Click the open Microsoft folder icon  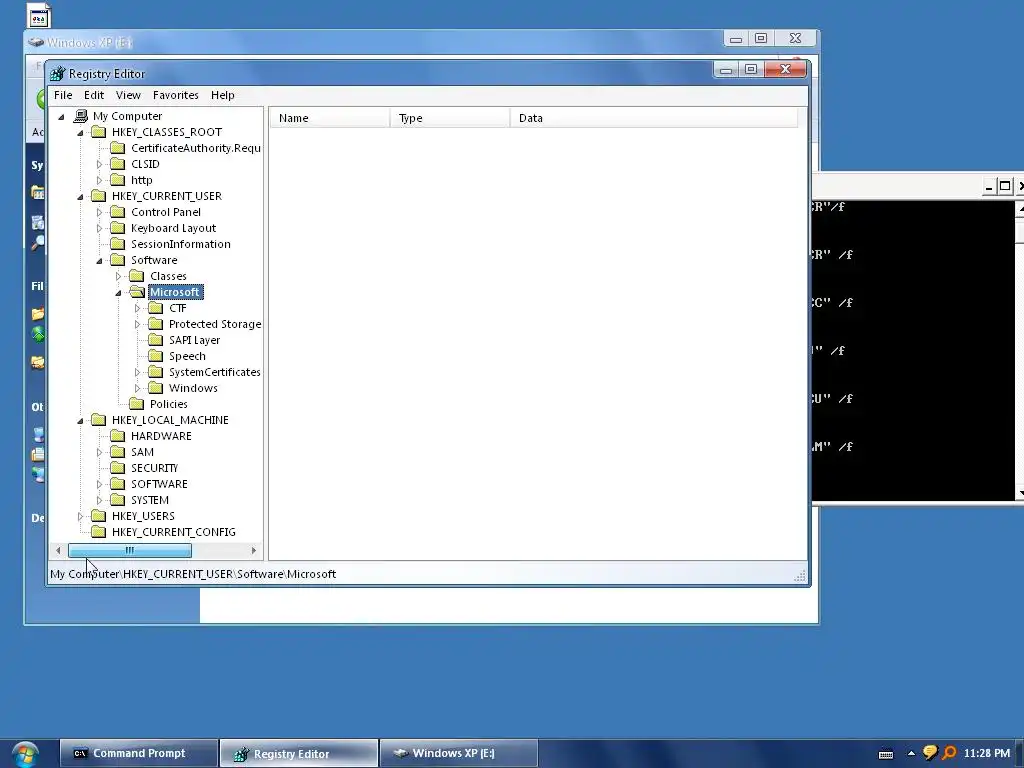click(x=136, y=292)
